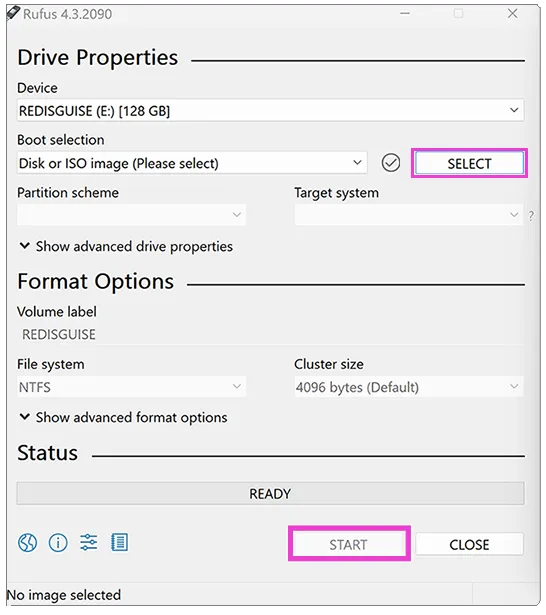This screenshot has height=615, width=546.
Task: Open application settings sliders icon
Action: (x=89, y=543)
